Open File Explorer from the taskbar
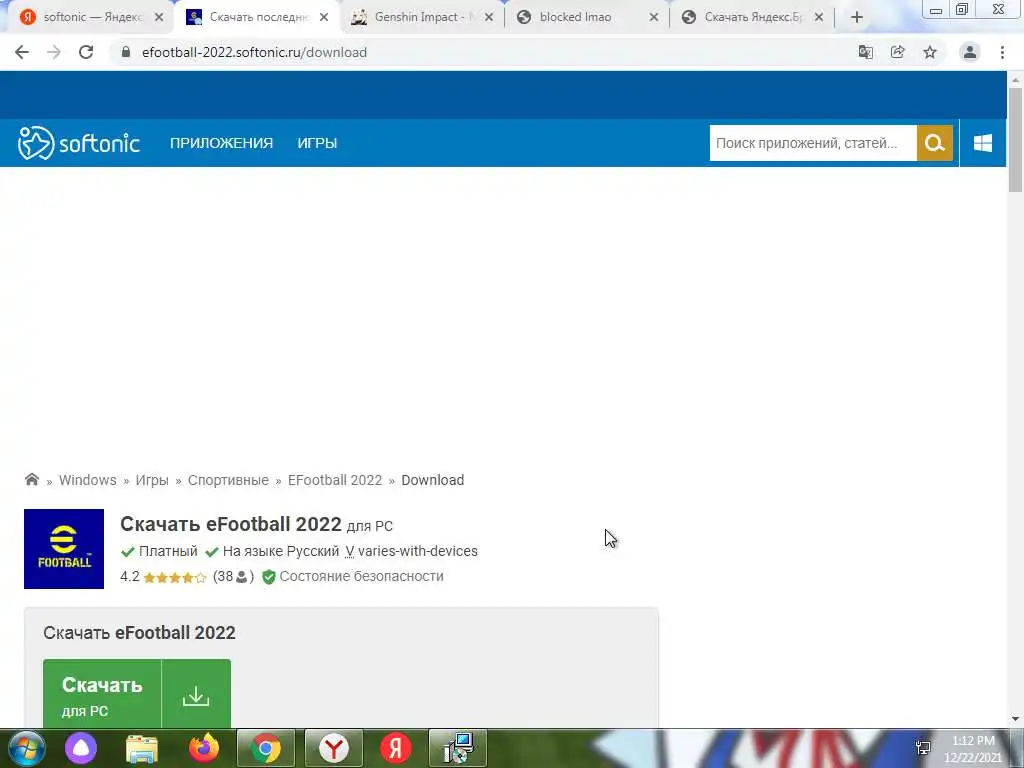Viewport: 1024px width, 768px height. [x=142, y=748]
